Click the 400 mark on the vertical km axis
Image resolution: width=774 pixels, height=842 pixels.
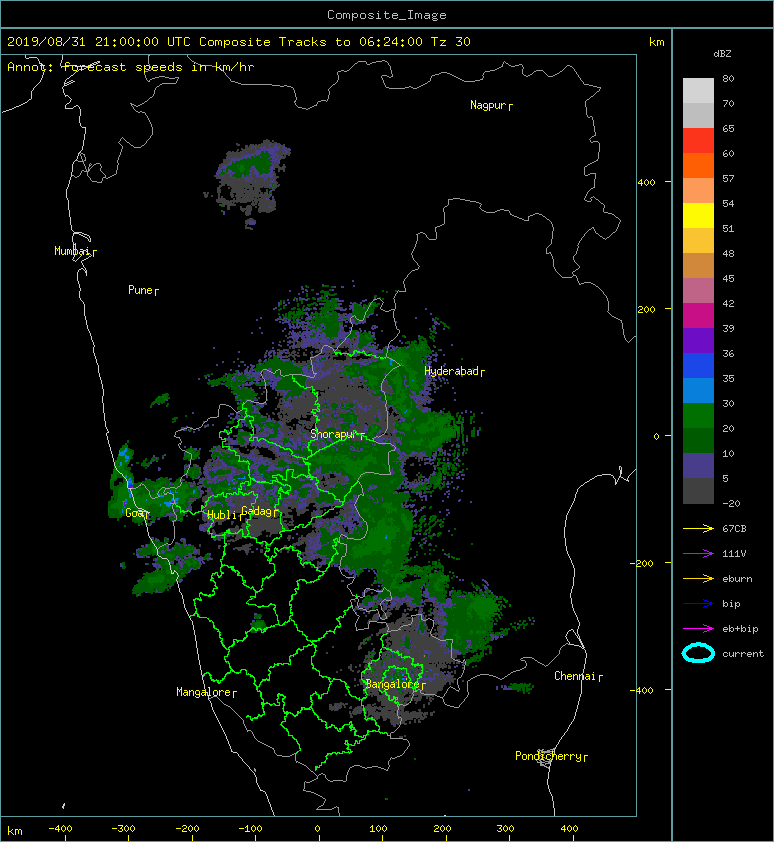point(646,183)
